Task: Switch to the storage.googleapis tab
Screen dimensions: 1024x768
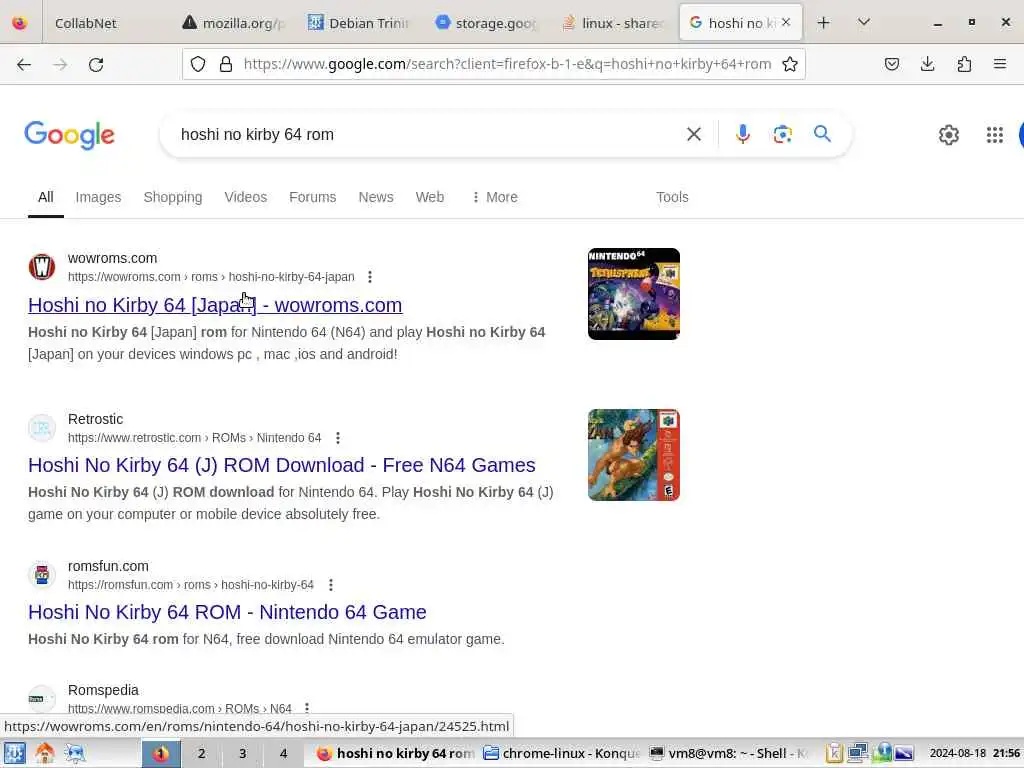Action: 487,23
